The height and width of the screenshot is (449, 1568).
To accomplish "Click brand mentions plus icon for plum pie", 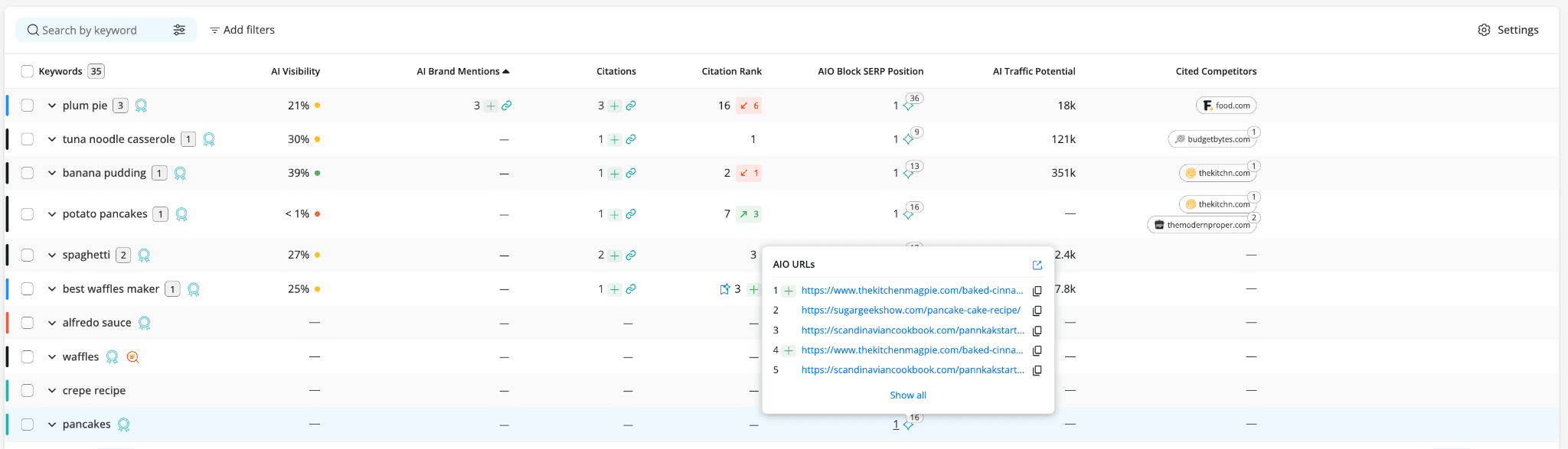I will [491, 106].
